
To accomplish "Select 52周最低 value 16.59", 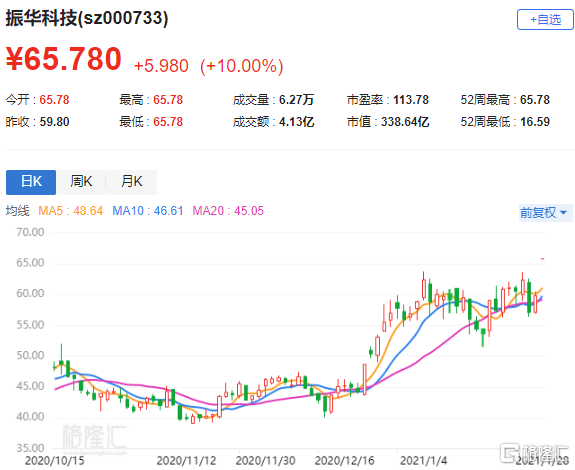I will [535, 122].
